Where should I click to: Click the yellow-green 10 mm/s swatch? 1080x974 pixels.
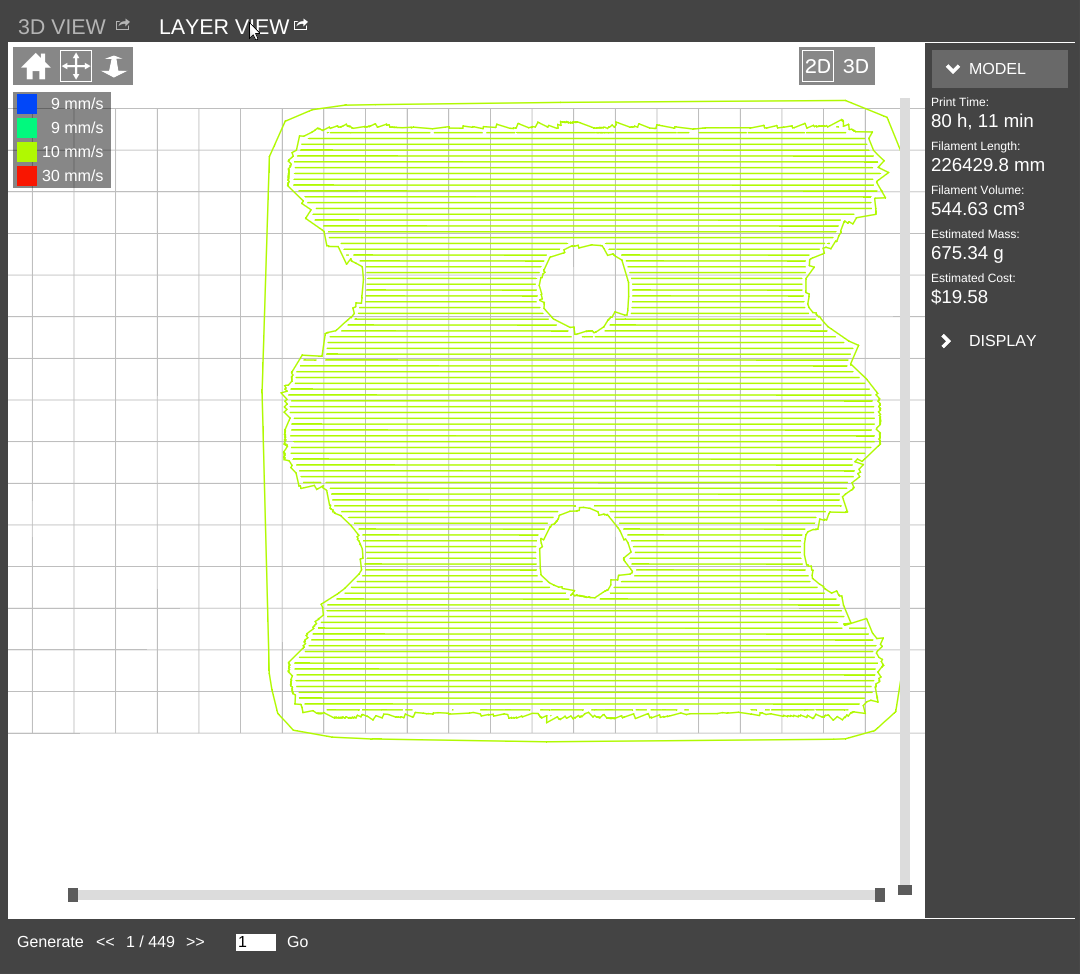tap(27, 152)
